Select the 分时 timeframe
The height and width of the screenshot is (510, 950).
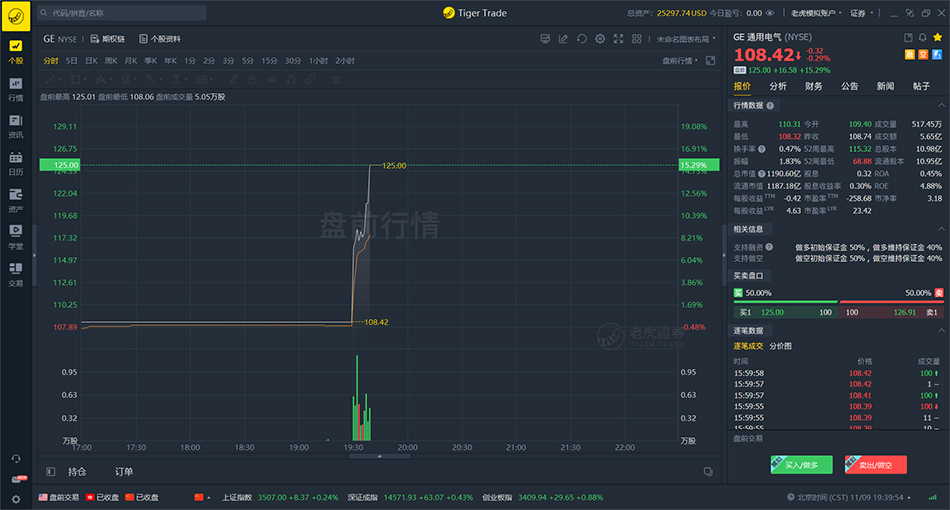(x=51, y=61)
